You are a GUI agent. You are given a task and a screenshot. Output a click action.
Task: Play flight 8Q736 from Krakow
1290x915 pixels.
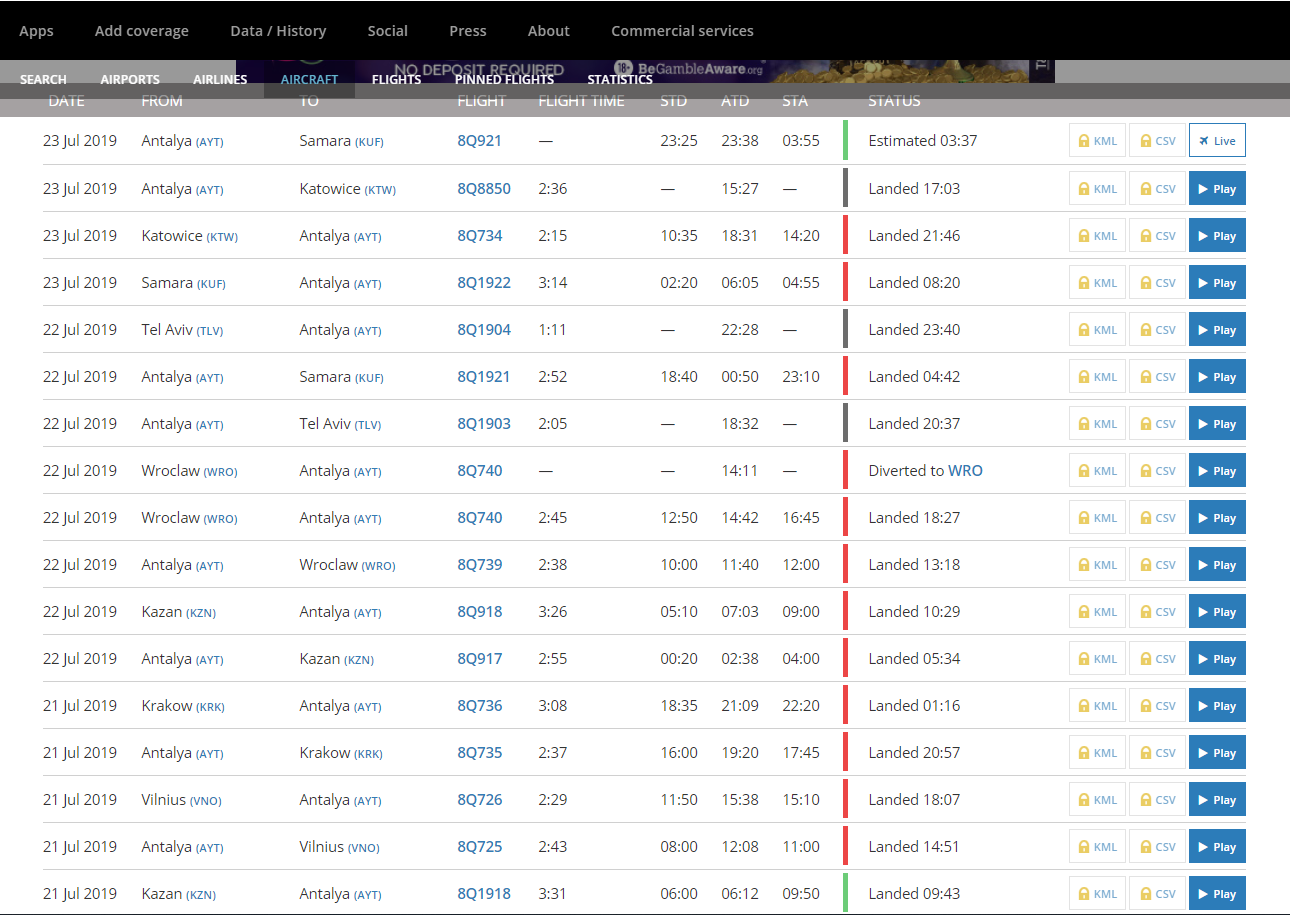coord(1217,706)
